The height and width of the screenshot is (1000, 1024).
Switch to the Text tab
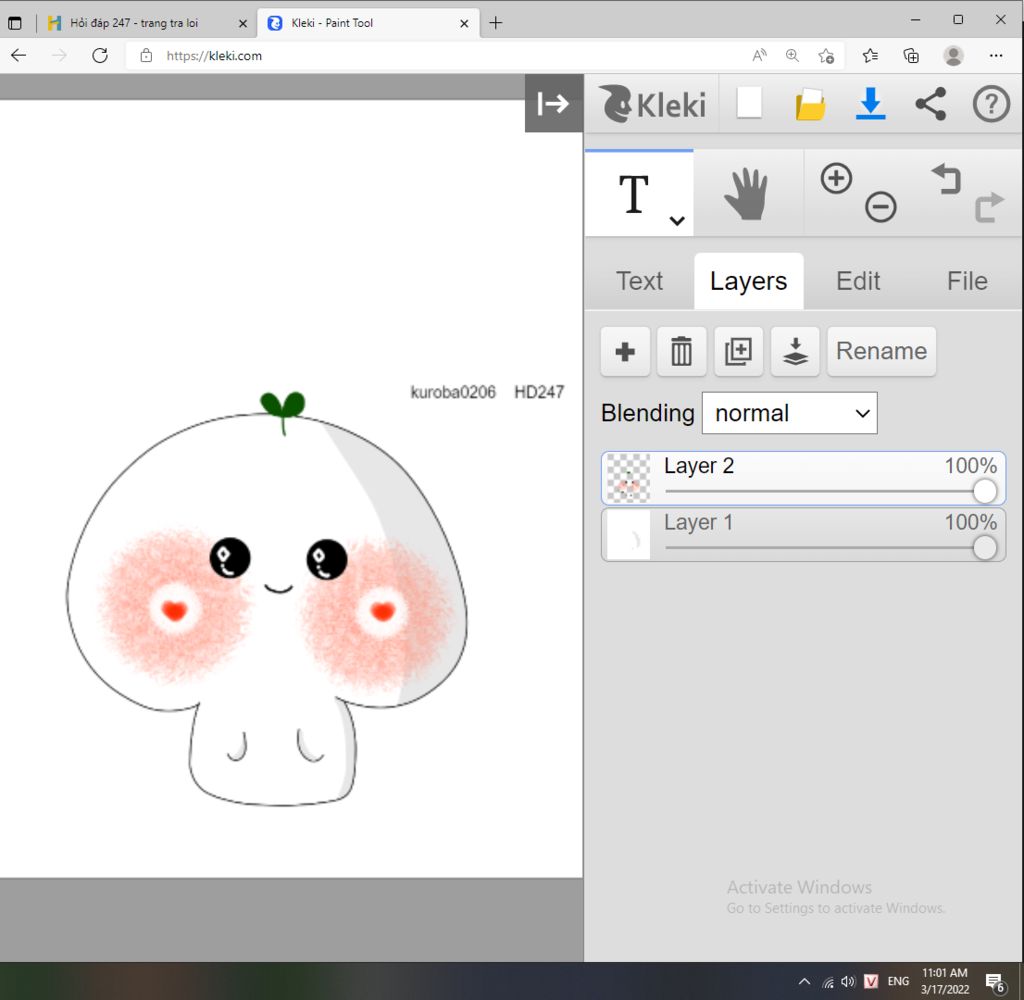pyautogui.click(x=639, y=281)
